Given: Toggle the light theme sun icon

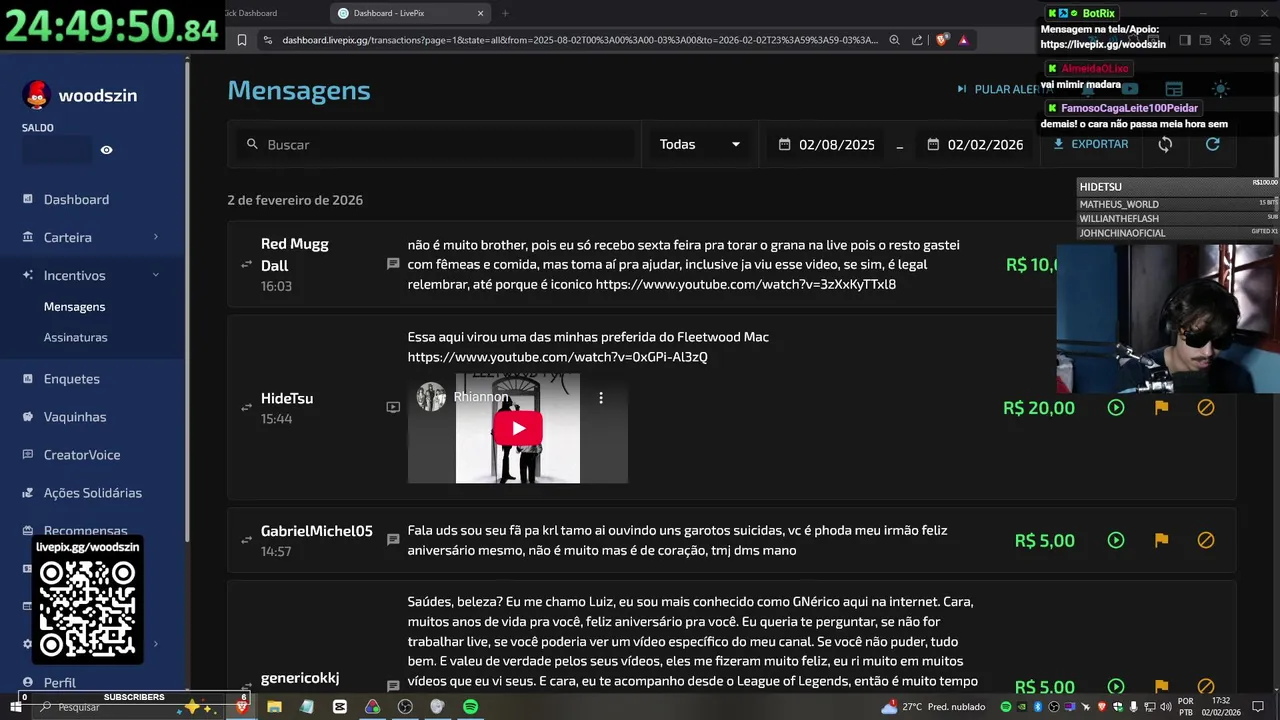Looking at the screenshot, I should [1220, 89].
